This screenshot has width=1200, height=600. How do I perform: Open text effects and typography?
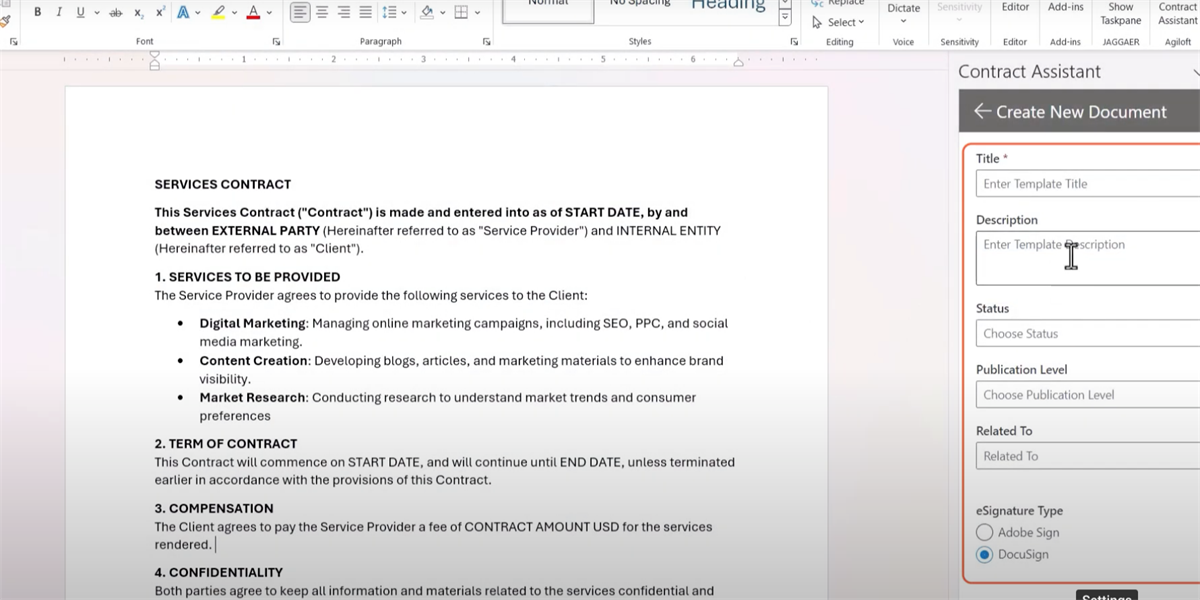pyautogui.click(x=184, y=12)
